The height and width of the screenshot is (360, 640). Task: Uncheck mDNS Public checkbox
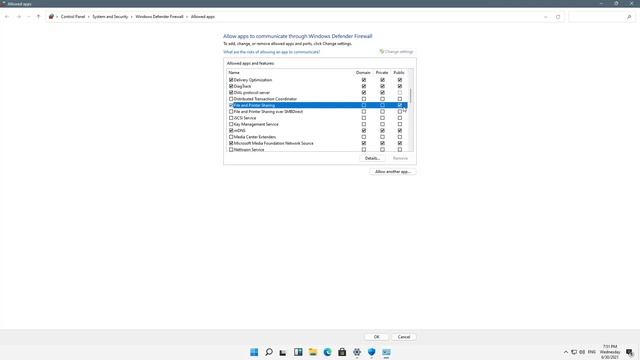pyautogui.click(x=400, y=131)
